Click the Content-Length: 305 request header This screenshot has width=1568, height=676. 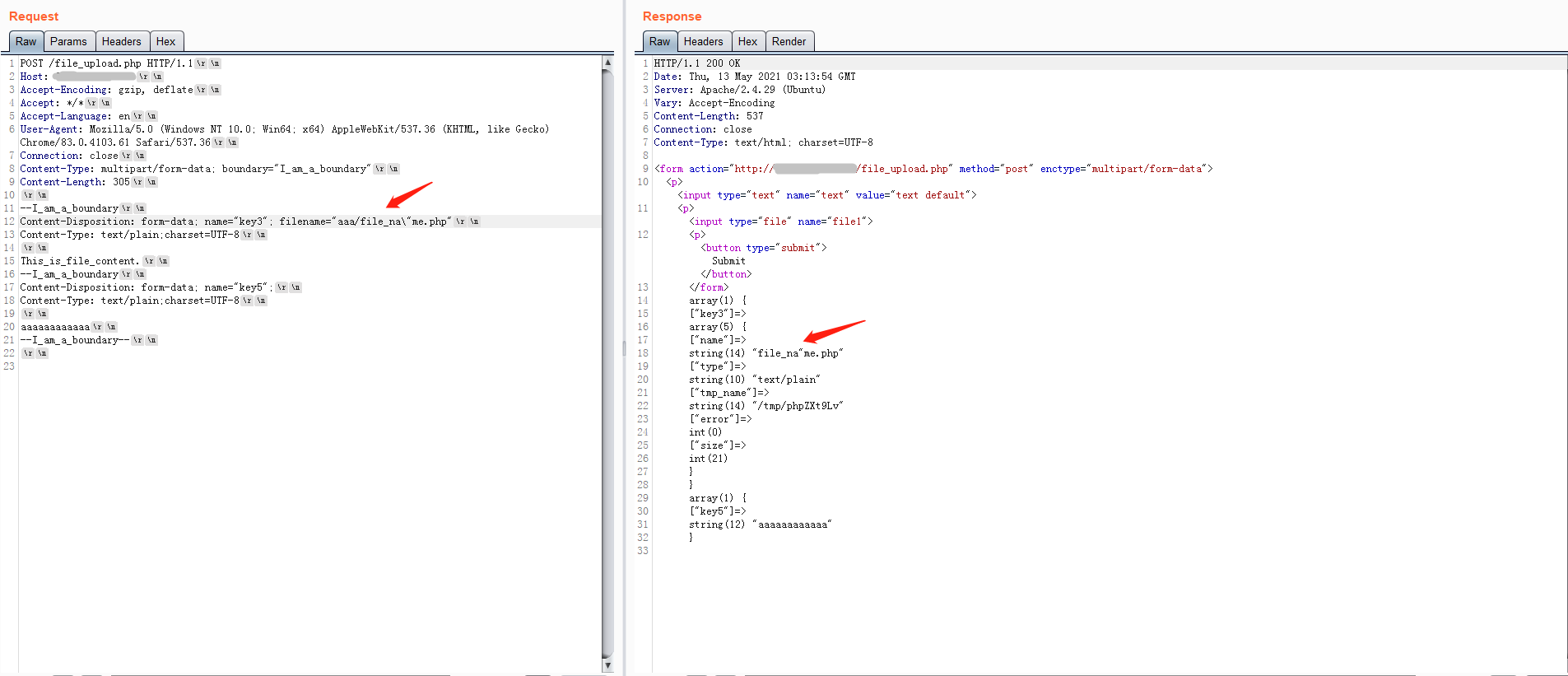(75, 182)
